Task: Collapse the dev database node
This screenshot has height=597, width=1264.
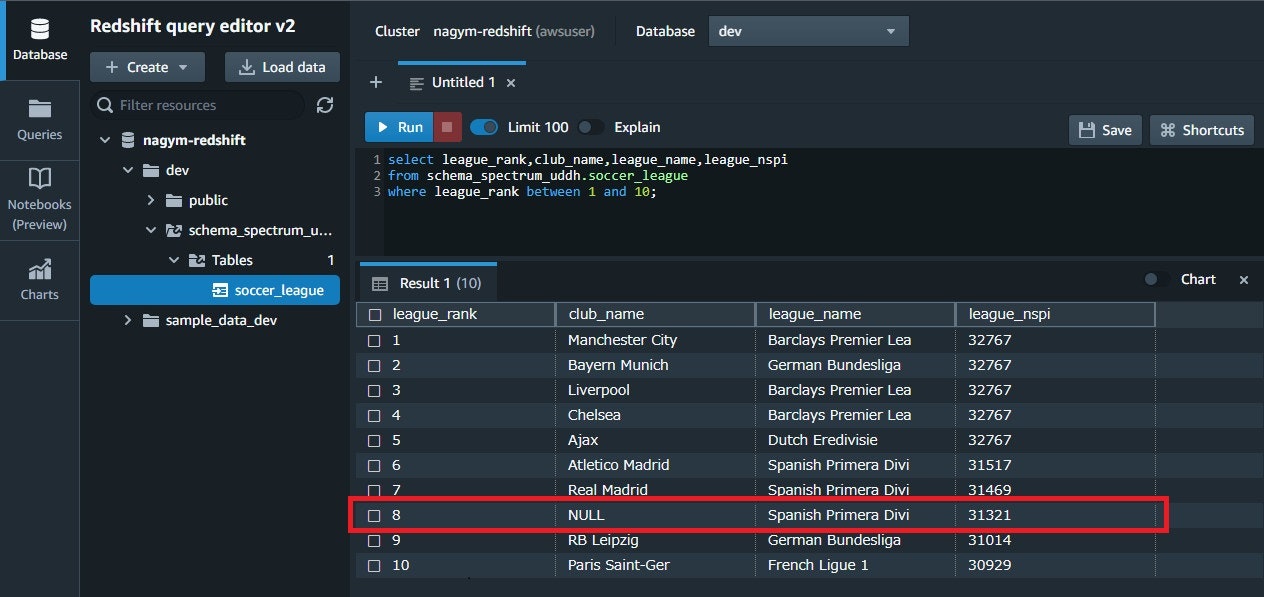Action: coord(128,170)
